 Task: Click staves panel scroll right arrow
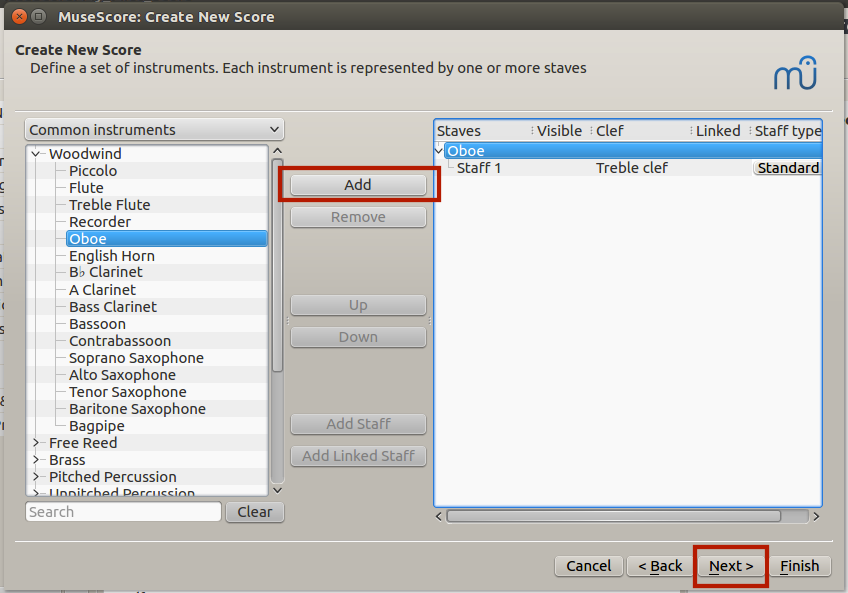(x=816, y=517)
